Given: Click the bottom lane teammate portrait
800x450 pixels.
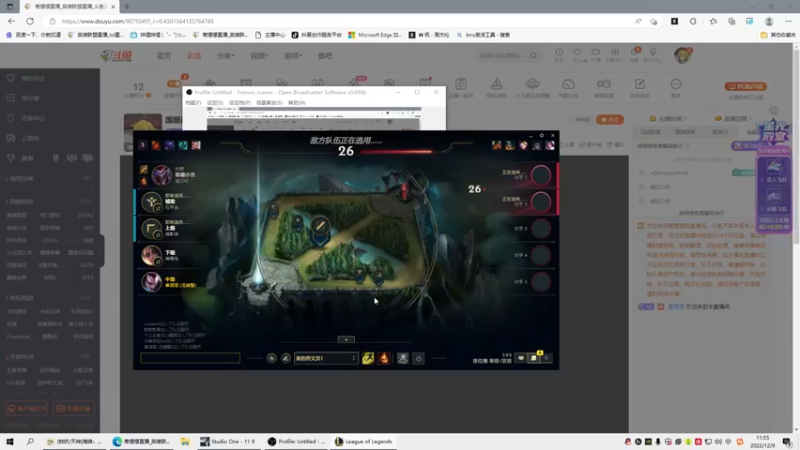Looking at the screenshot, I should [152, 255].
